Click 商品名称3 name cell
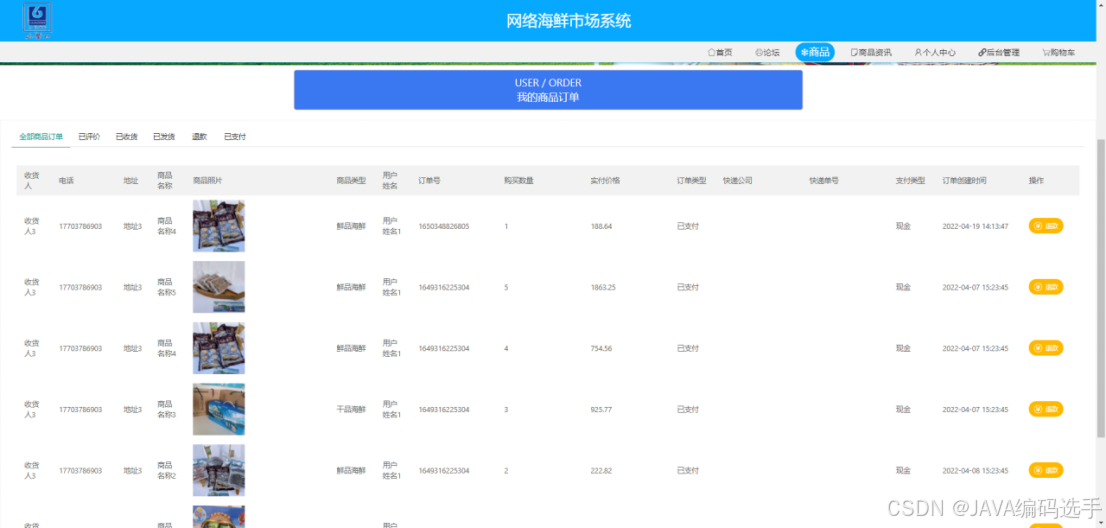The image size is (1106, 528). point(166,409)
